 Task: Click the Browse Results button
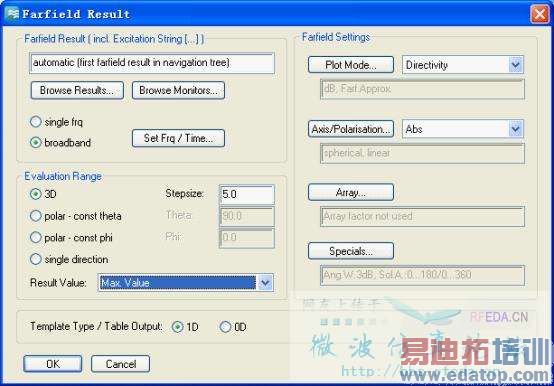pyautogui.click(x=77, y=90)
